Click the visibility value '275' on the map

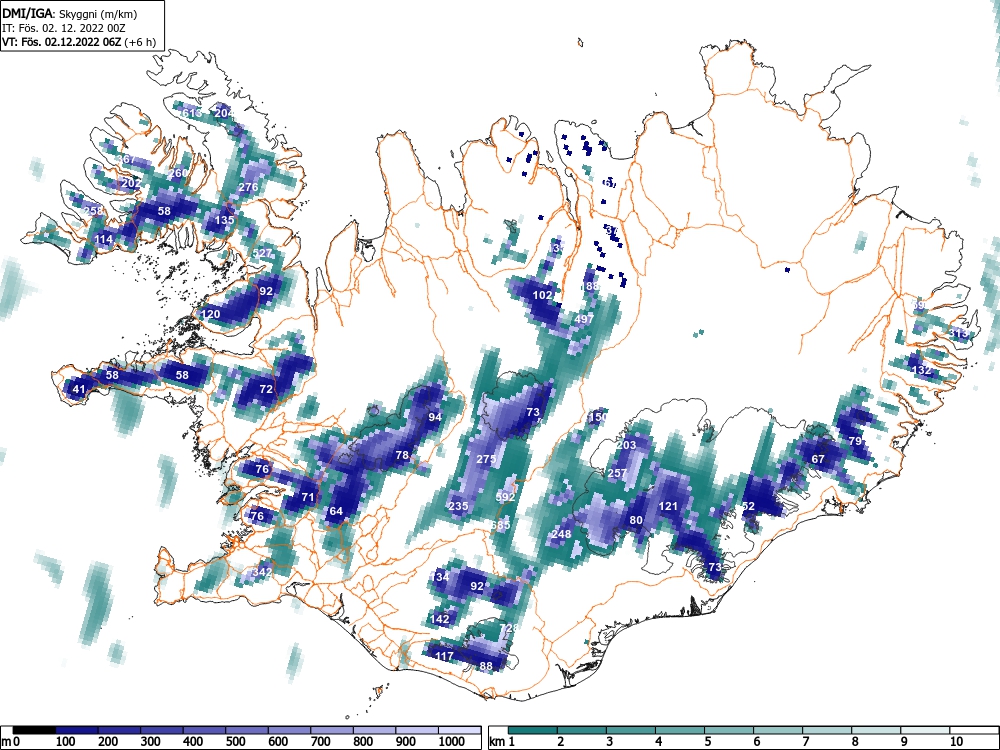[486, 459]
